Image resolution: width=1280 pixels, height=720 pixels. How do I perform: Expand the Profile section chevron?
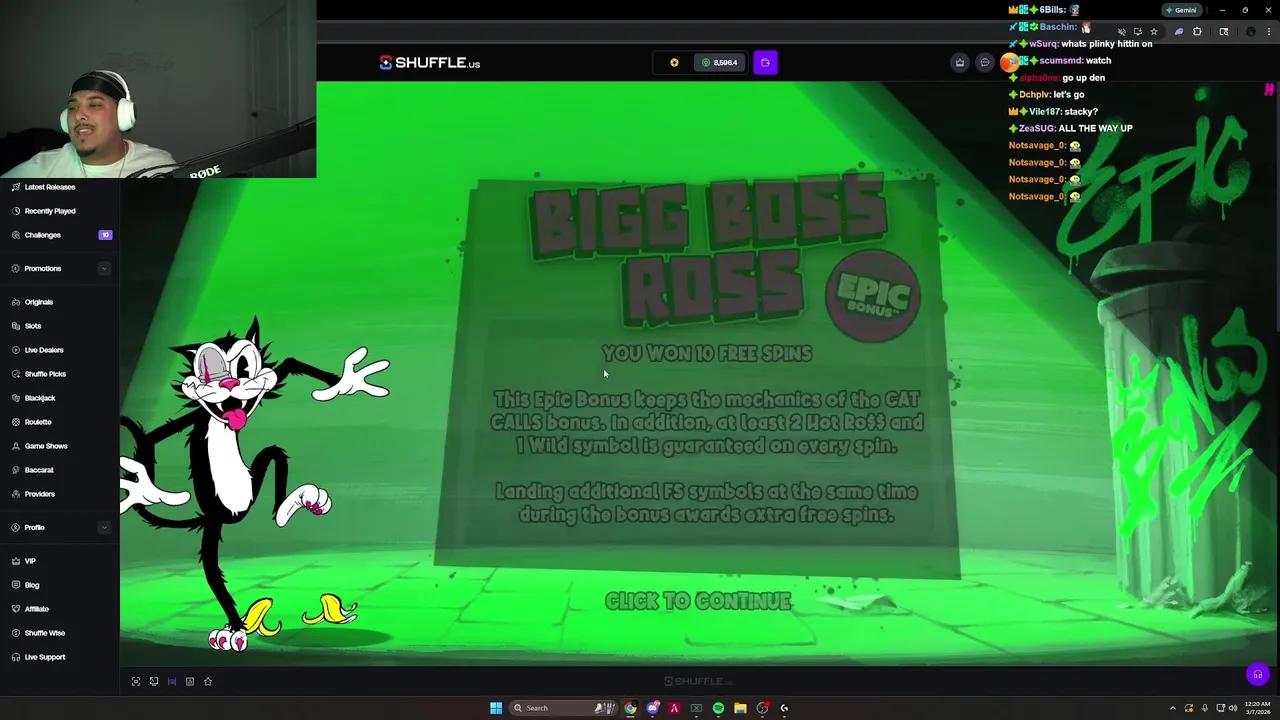(x=104, y=527)
